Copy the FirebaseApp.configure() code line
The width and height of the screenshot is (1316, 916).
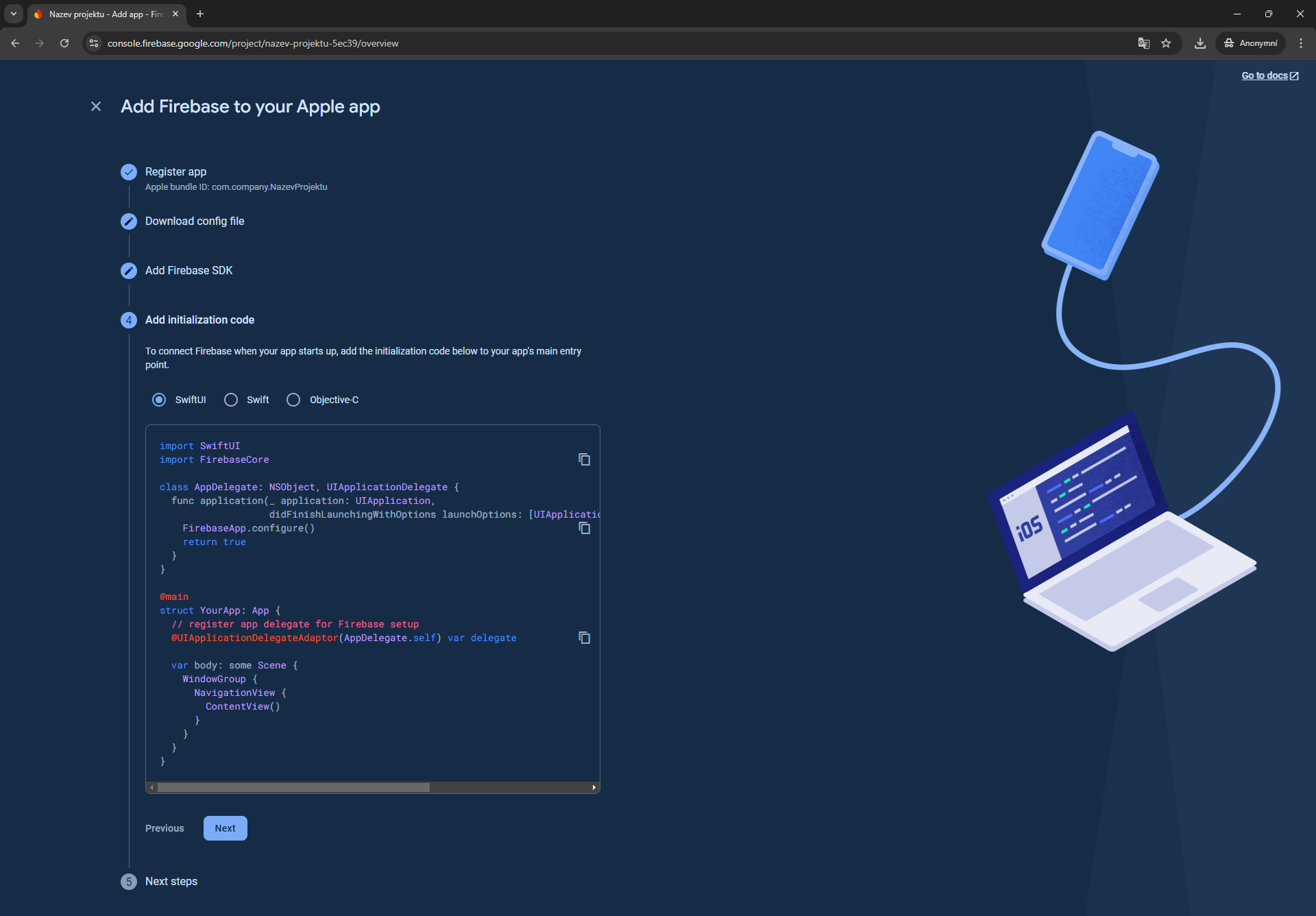click(x=584, y=528)
